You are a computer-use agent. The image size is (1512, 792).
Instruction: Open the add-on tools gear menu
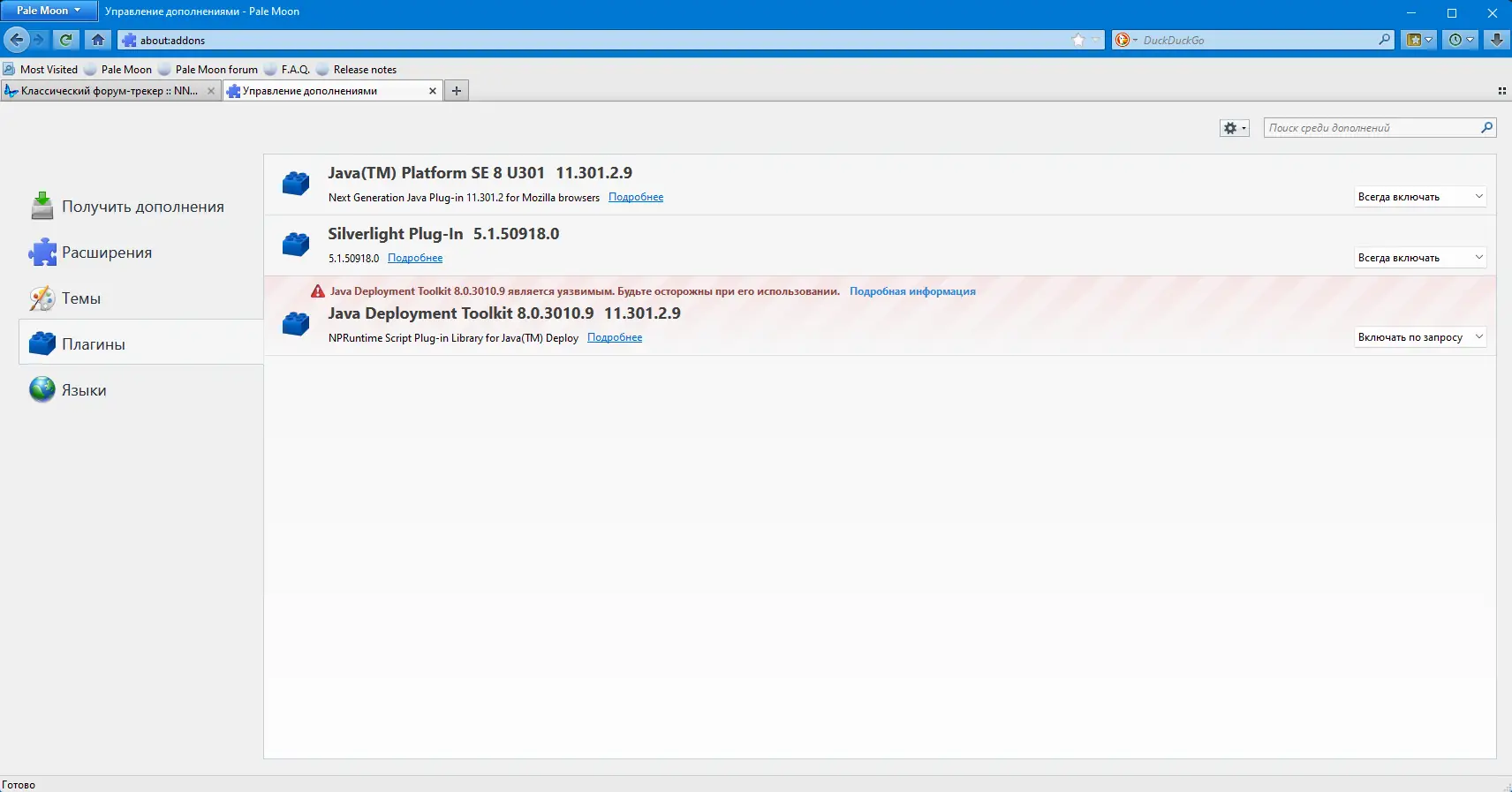(1234, 128)
